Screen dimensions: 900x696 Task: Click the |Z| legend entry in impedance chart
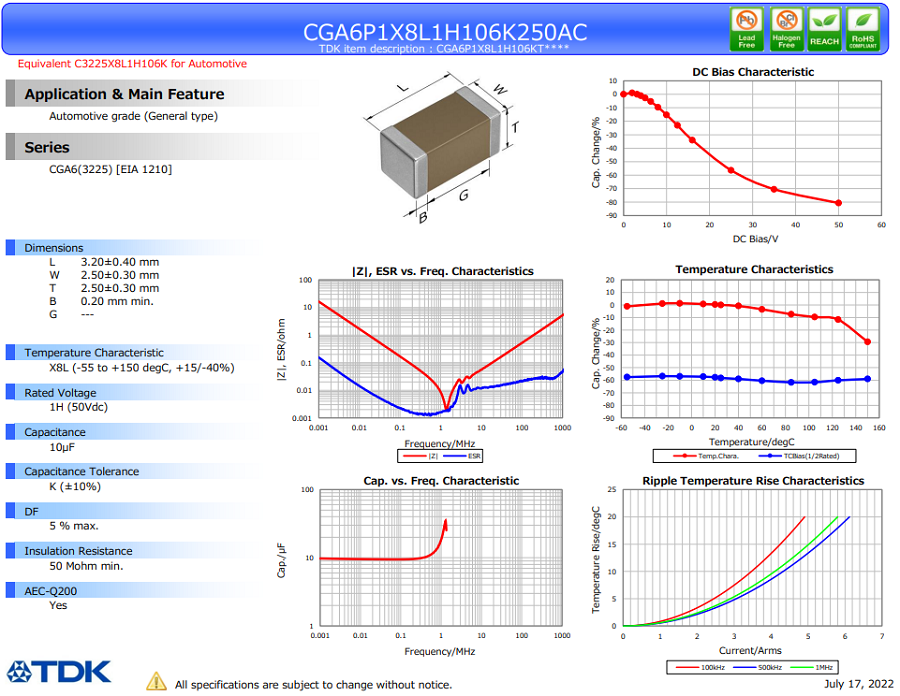click(x=420, y=456)
